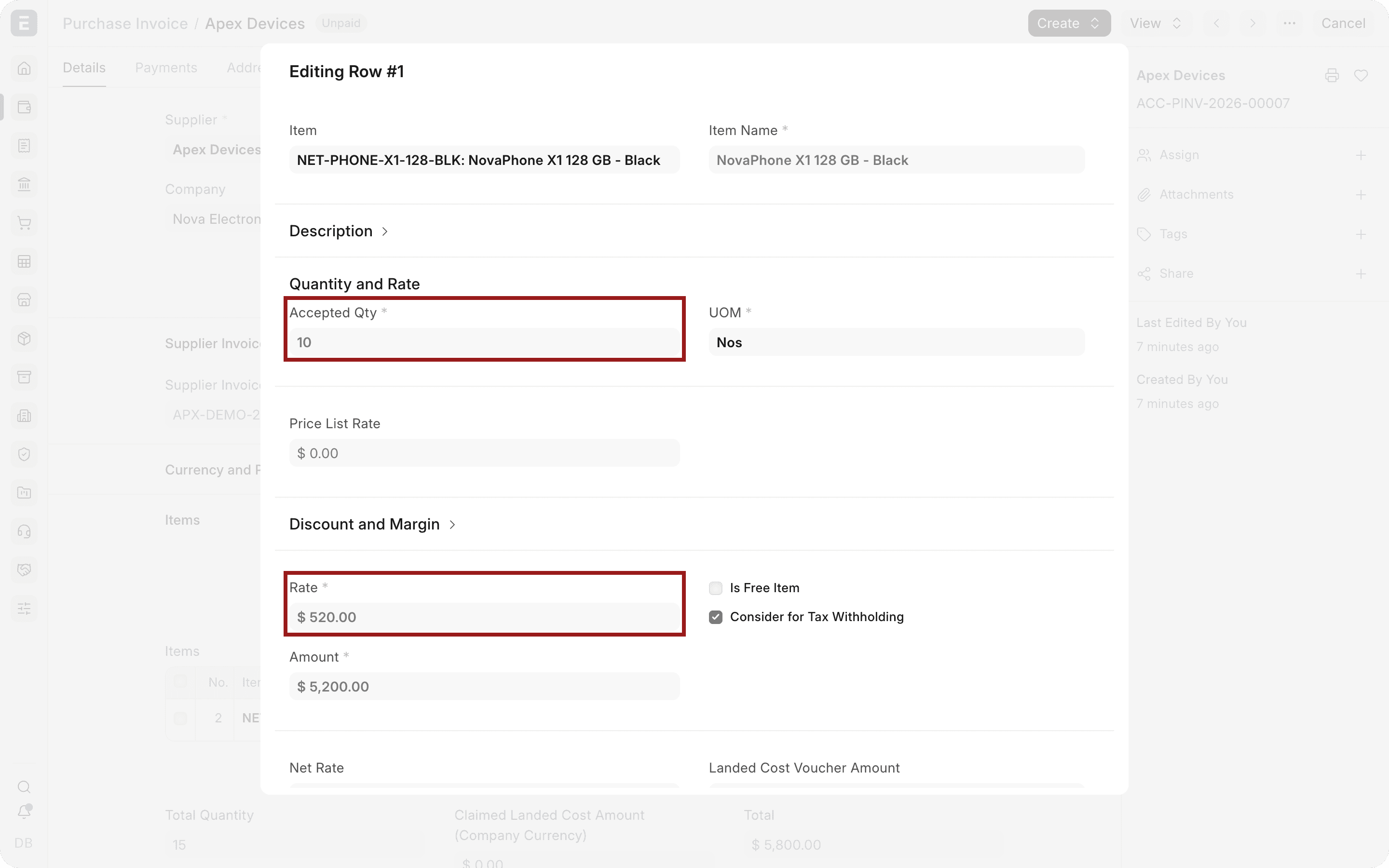Click the DB user avatar
Image resolution: width=1389 pixels, height=868 pixels.
pyautogui.click(x=24, y=843)
